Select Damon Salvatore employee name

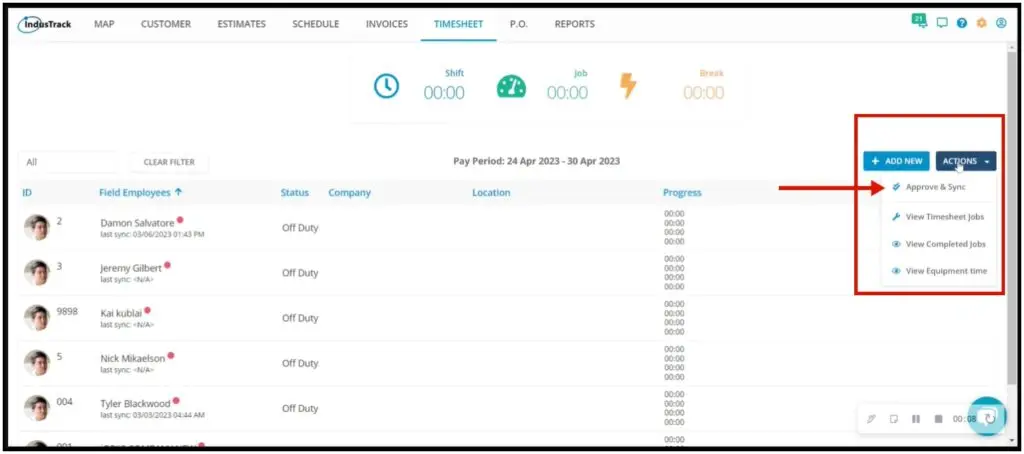coord(137,223)
